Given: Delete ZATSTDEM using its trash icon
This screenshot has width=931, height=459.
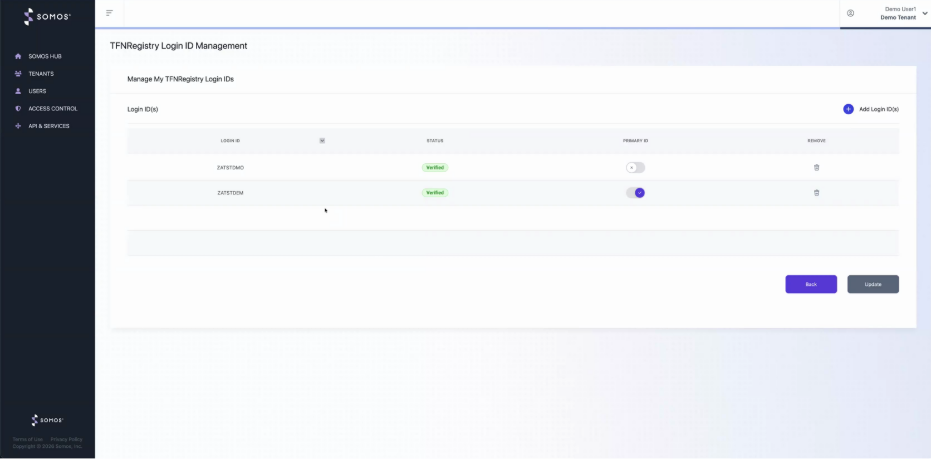Looking at the screenshot, I should pos(816,193).
